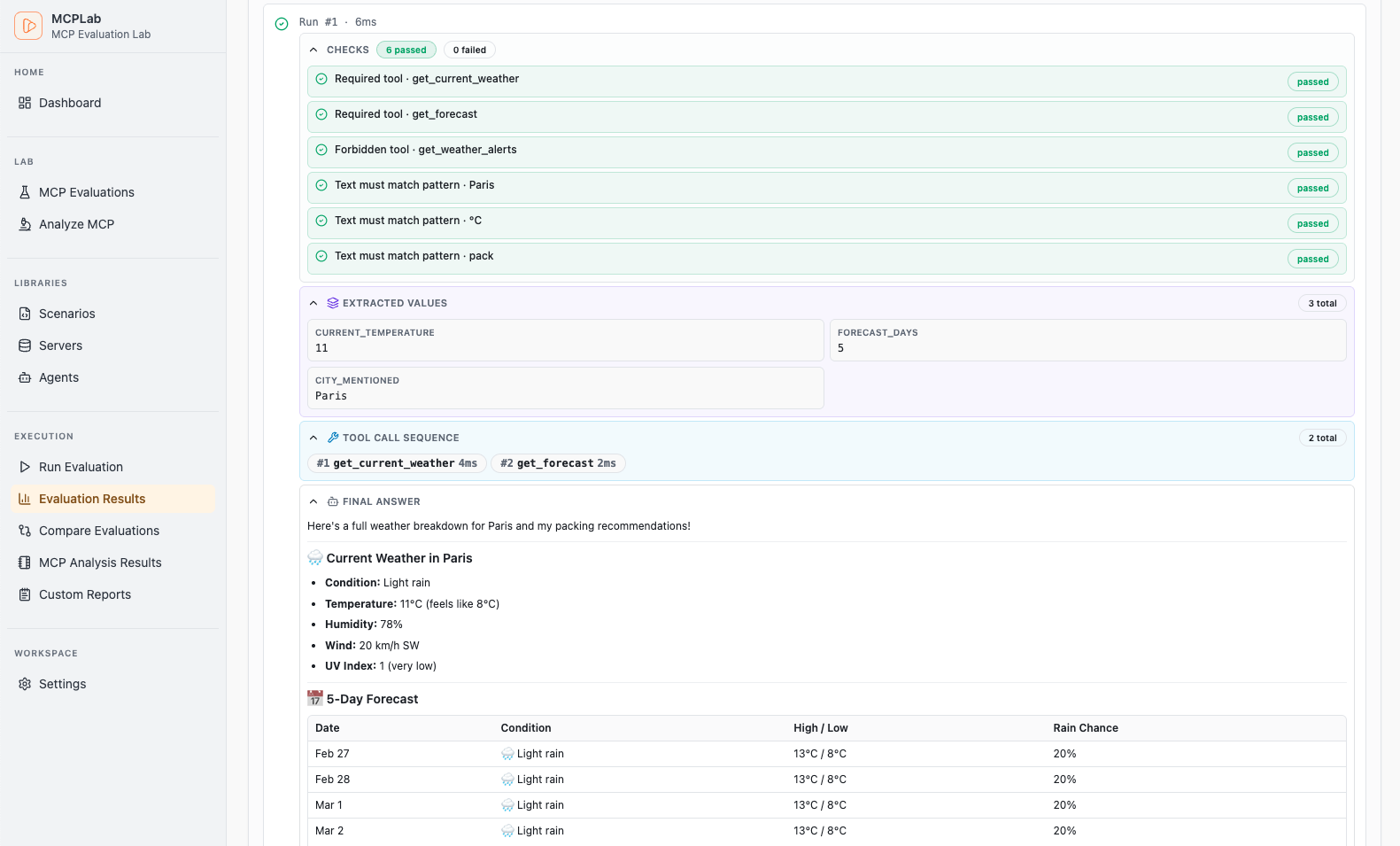Collapse the Extracted Values section
1400x846 pixels.
(x=313, y=303)
